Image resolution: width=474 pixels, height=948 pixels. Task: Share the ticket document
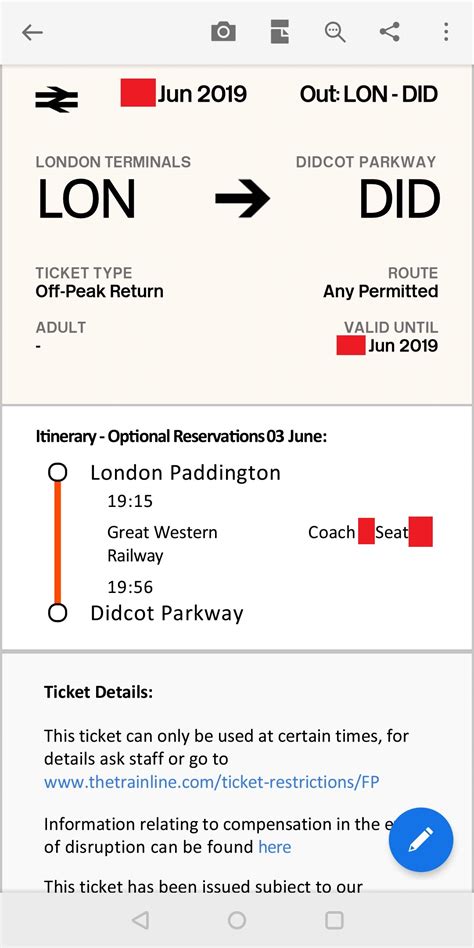click(x=390, y=31)
